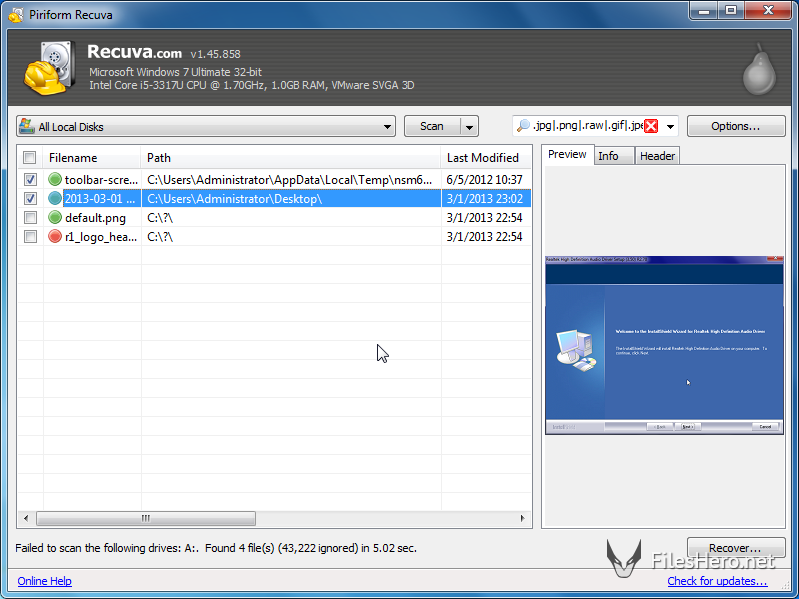Uncheck the toolbar-scre... file checkbox
This screenshot has height=599, width=799.
(30, 179)
